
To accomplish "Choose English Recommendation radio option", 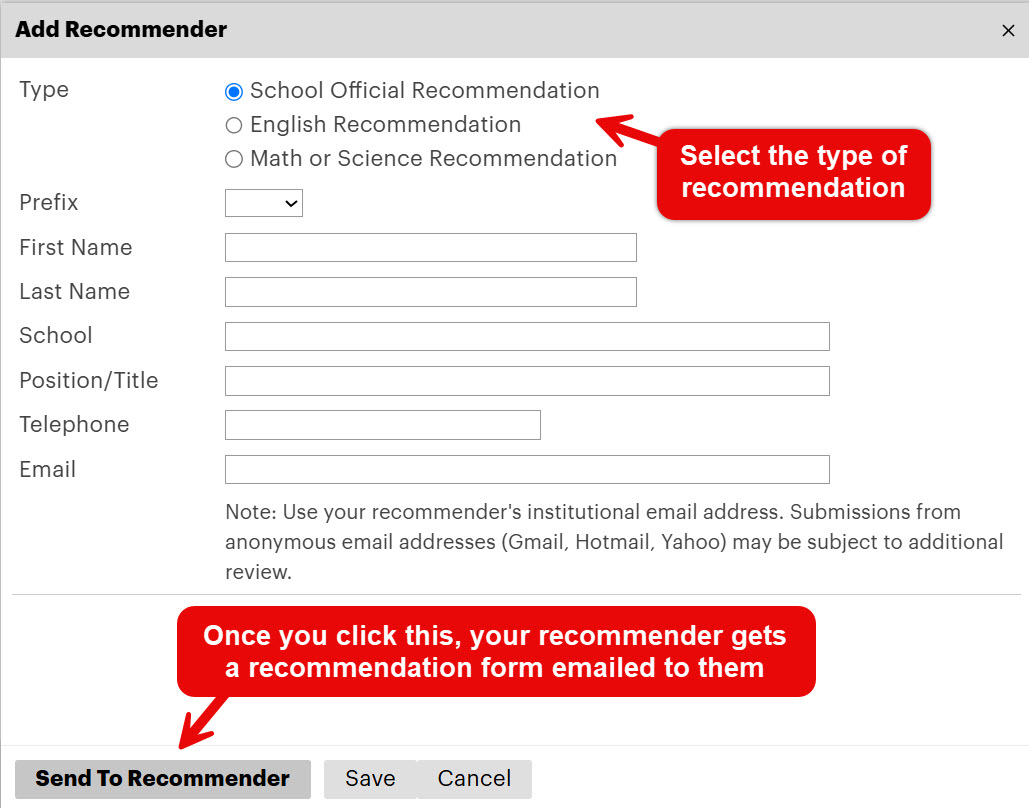I will click(x=234, y=126).
